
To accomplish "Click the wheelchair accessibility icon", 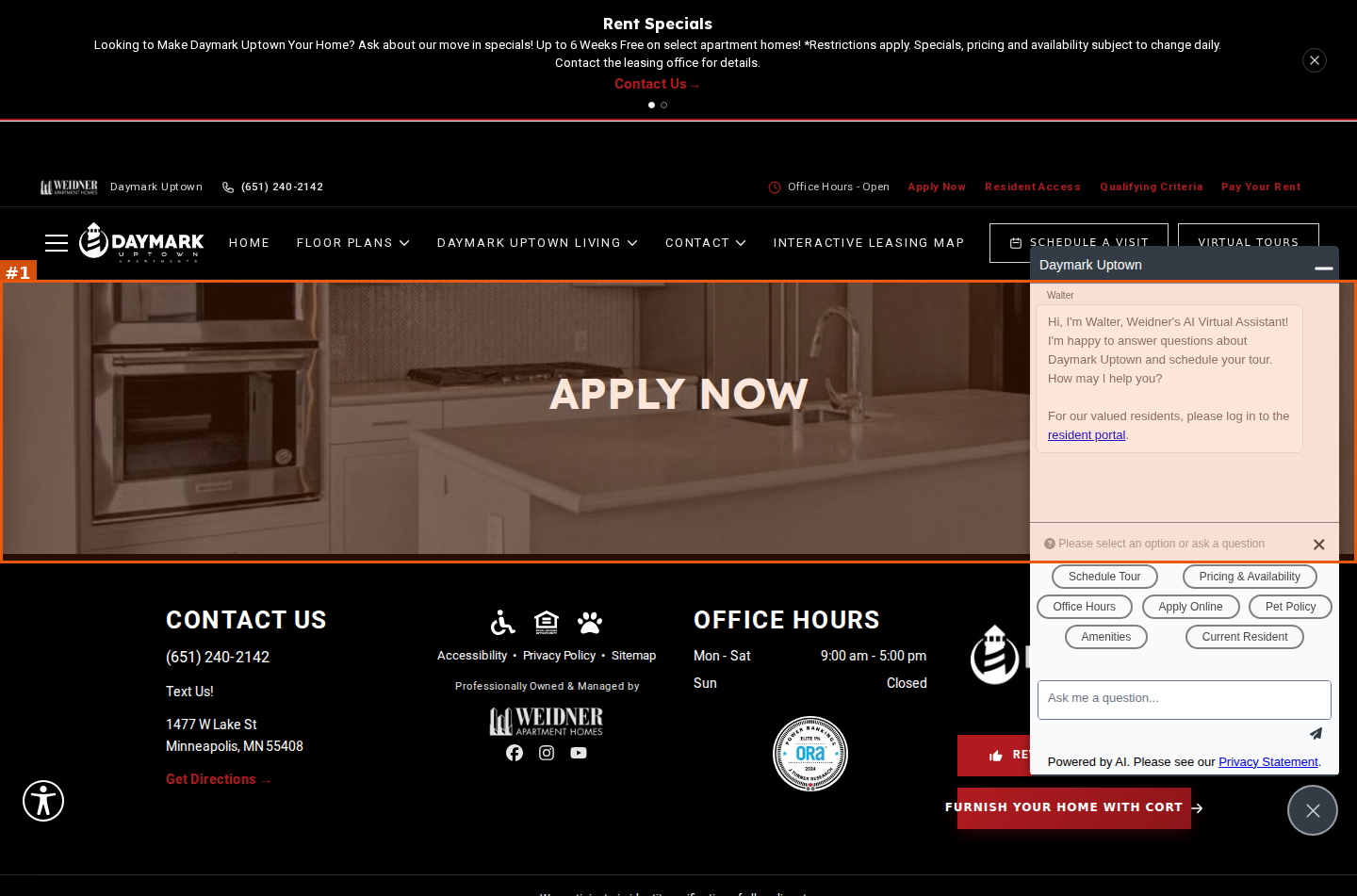I will [x=503, y=622].
